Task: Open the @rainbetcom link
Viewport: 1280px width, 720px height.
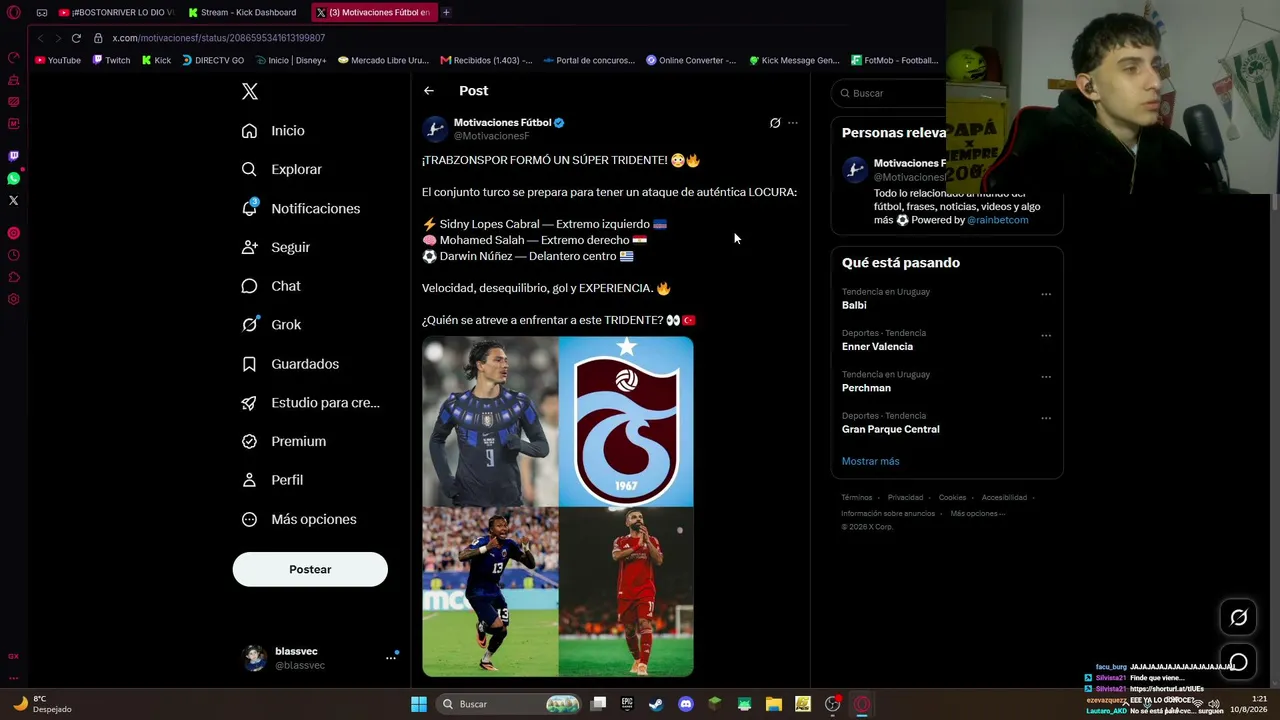Action: pos(997,220)
